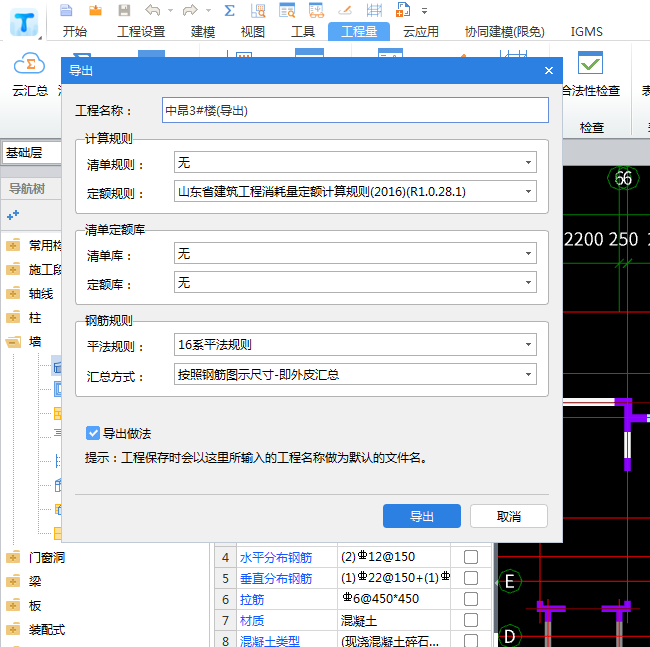Expand the 轴线 folder in navigation tree

pyautogui.click(x=13, y=293)
